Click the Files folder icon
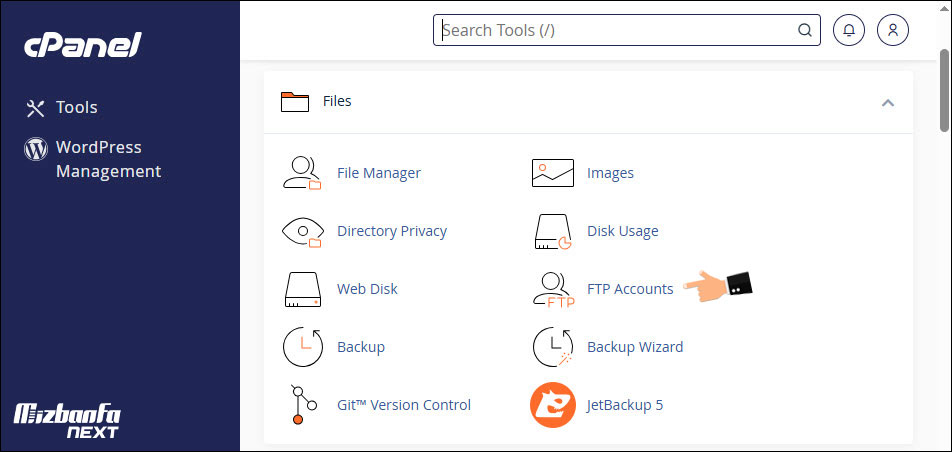952x452 pixels. point(295,101)
